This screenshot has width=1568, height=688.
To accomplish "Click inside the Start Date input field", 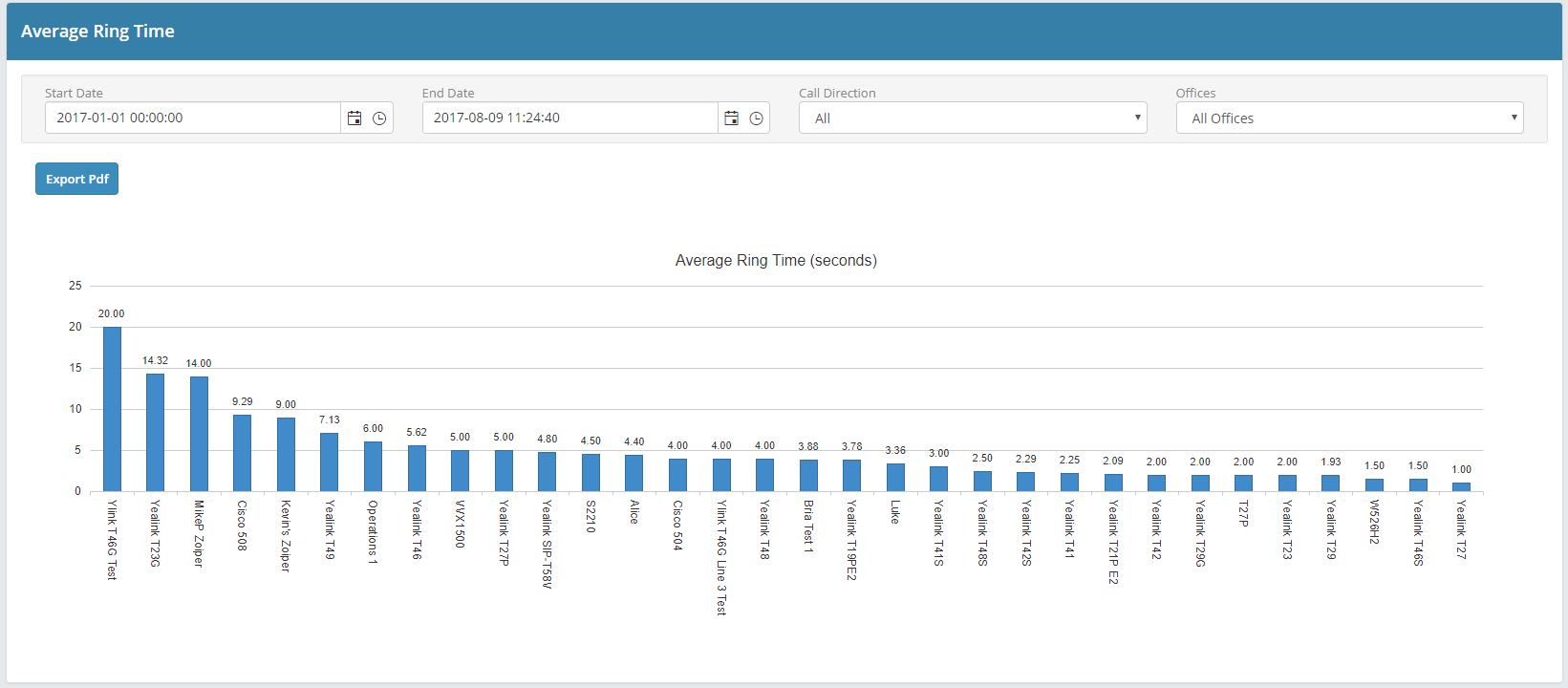I will point(192,118).
